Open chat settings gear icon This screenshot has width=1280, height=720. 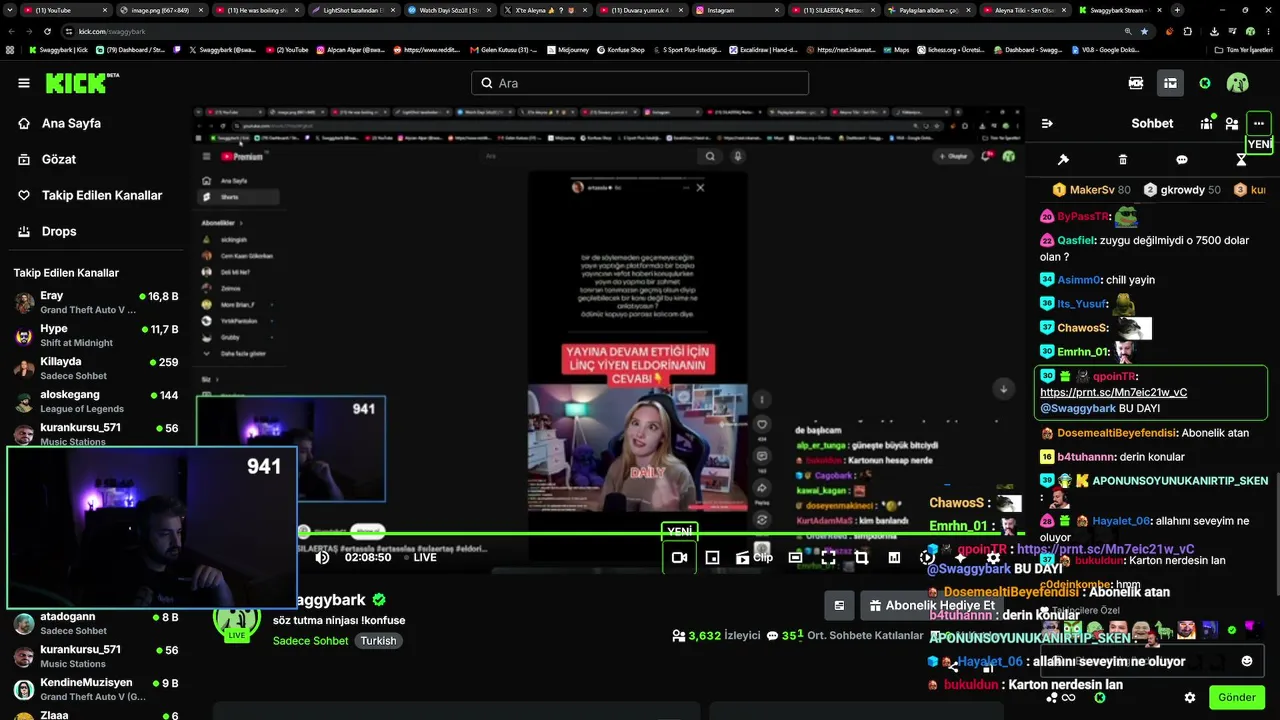pos(1190,698)
